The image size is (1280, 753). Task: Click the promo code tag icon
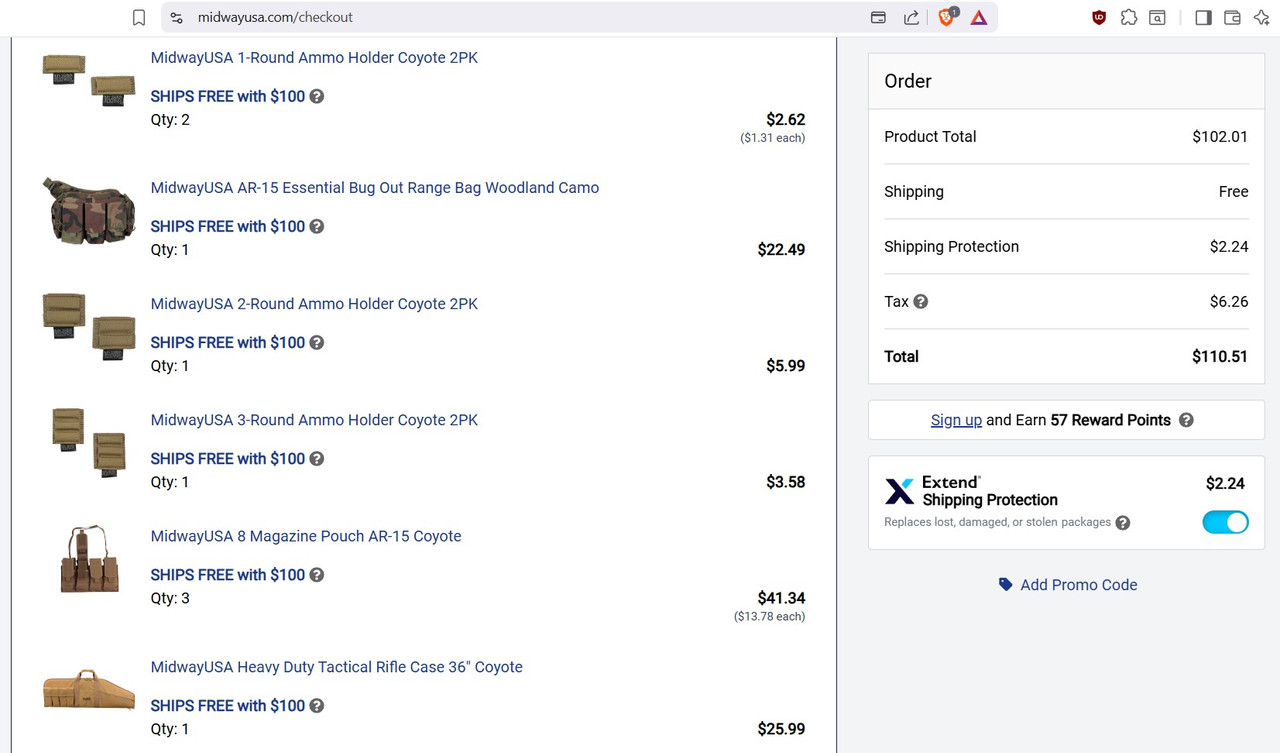[1005, 584]
